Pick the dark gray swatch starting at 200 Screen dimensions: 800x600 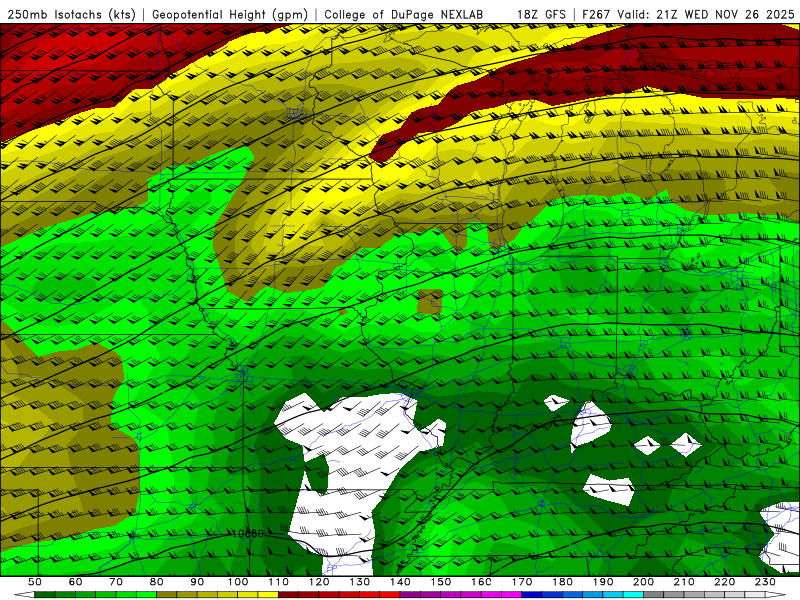point(654,595)
